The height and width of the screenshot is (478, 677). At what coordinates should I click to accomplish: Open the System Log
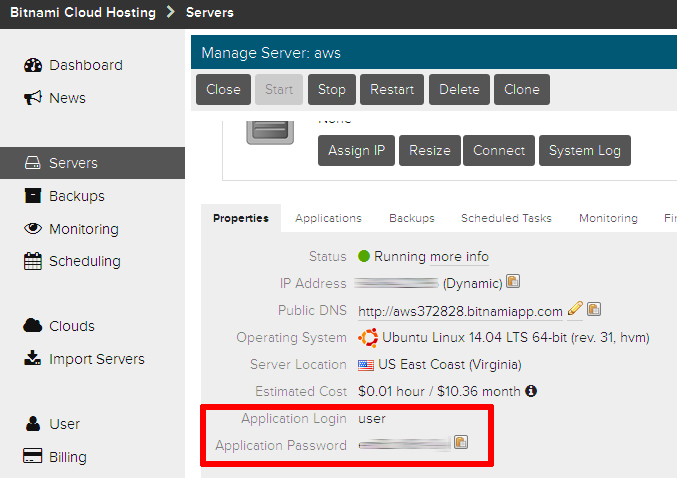(585, 150)
